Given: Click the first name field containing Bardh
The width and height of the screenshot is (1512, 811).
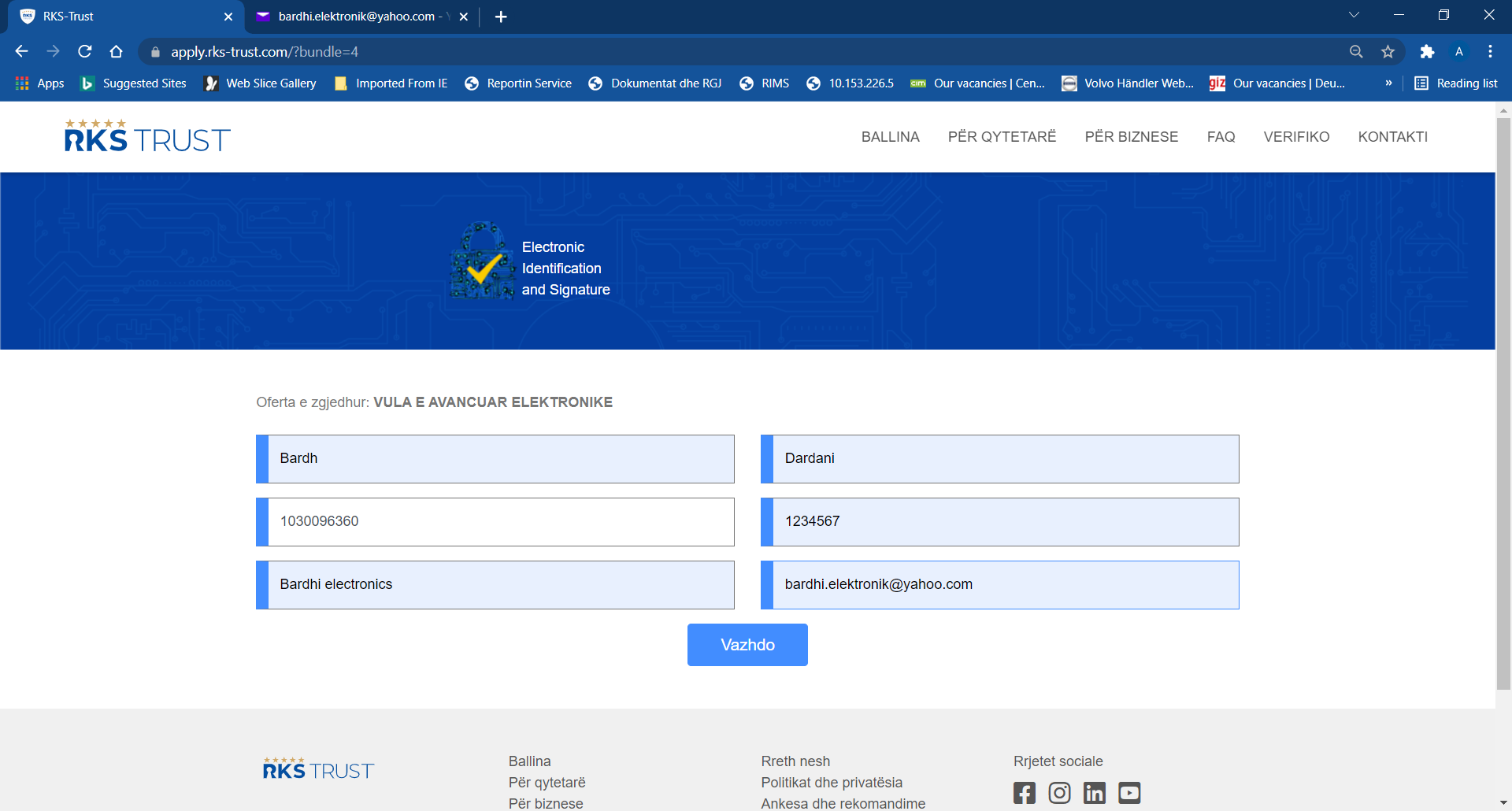Looking at the screenshot, I should click(495, 459).
